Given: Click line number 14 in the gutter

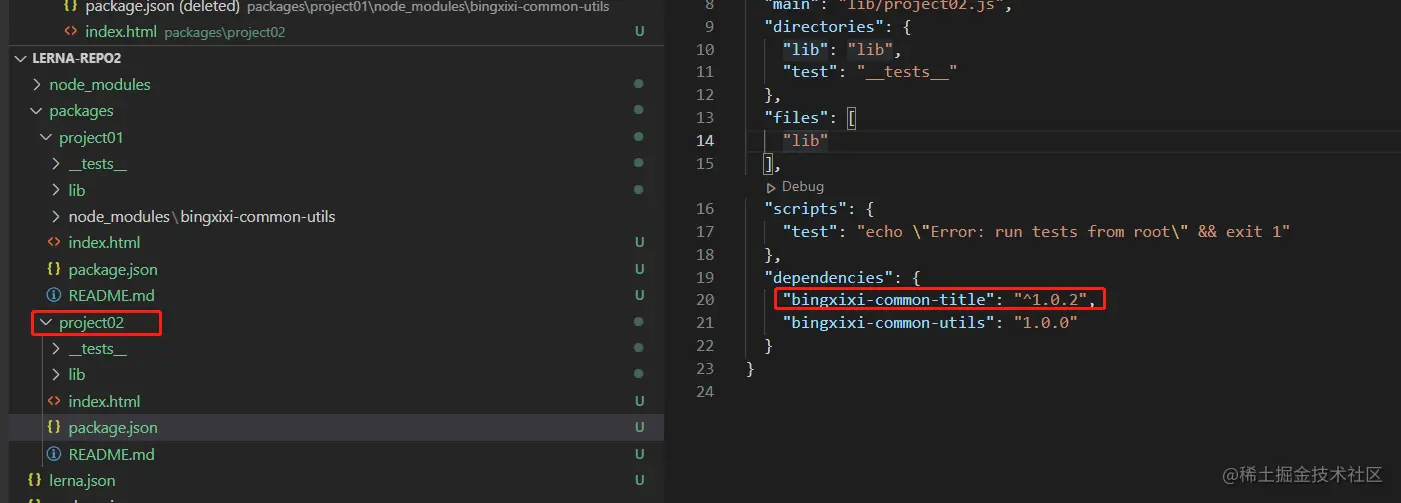Looking at the screenshot, I should [705, 141].
